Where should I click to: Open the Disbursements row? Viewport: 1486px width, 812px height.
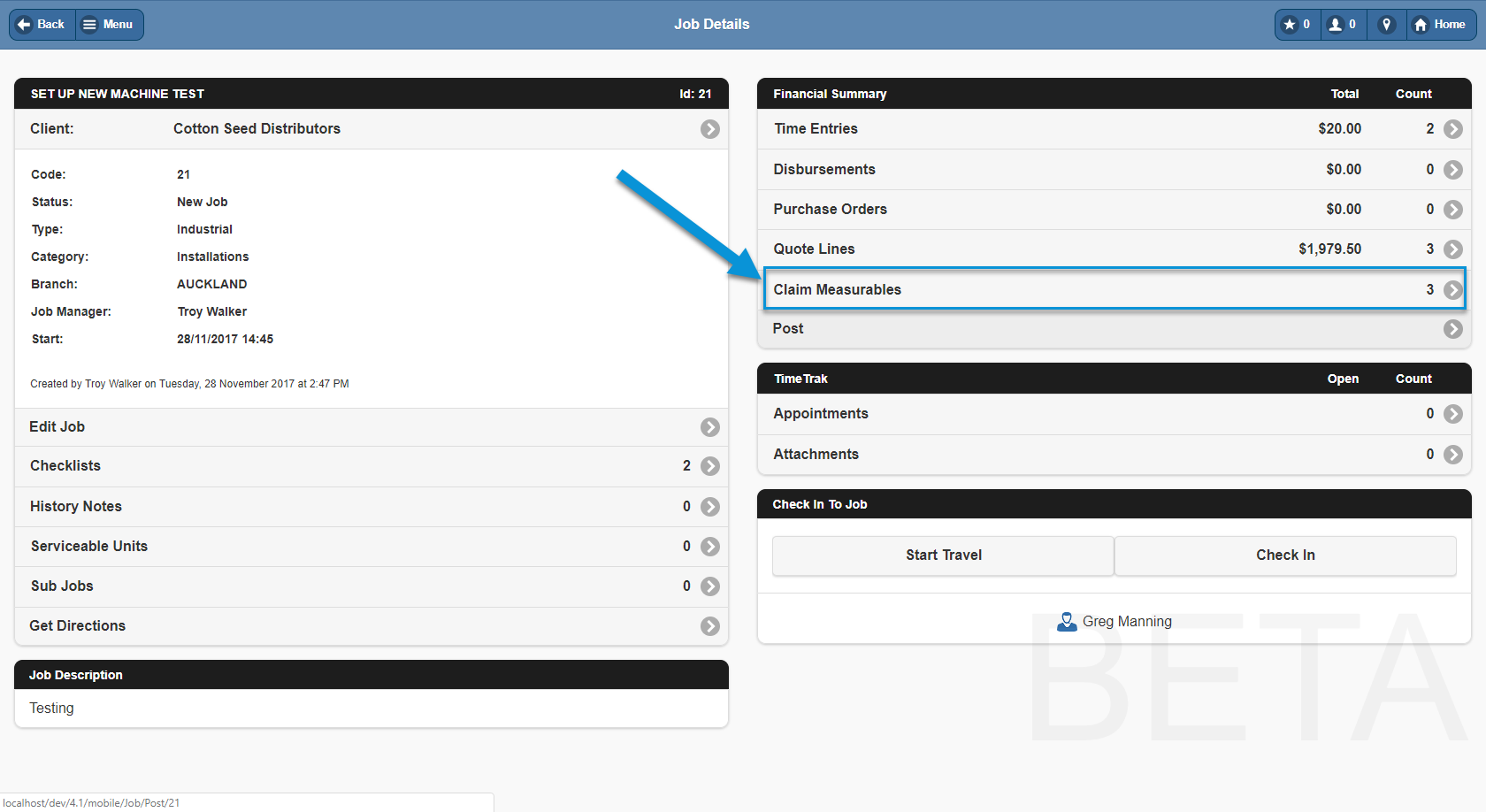click(x=1114, y=170)
